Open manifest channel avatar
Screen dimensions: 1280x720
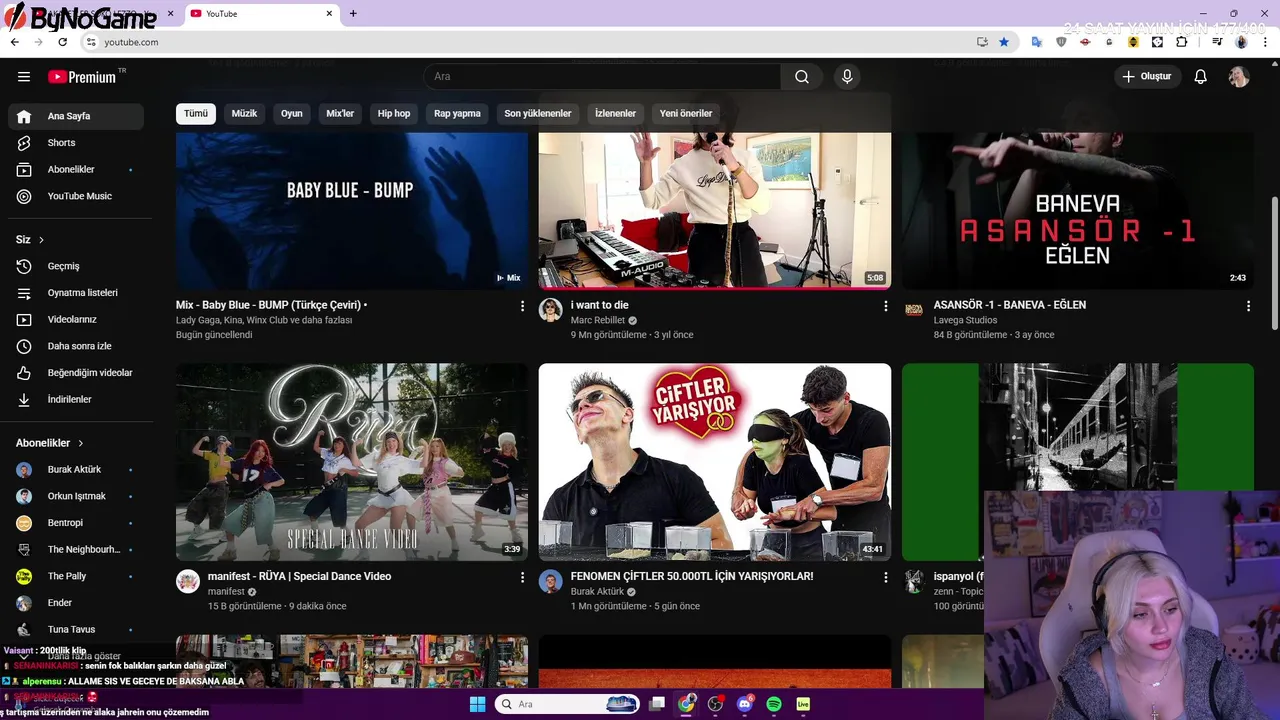click(x=188, y=582)
